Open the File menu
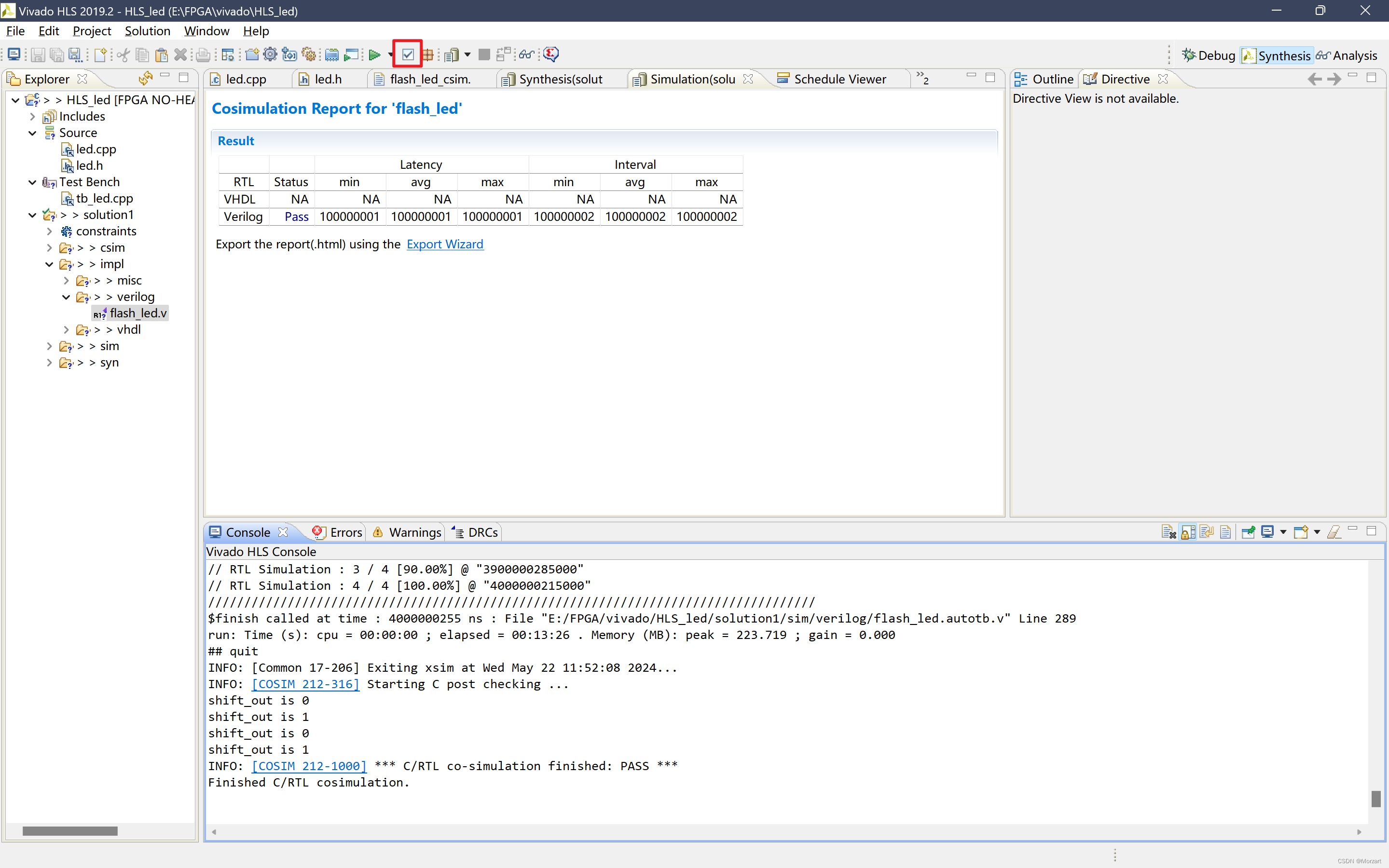Image resolution: width=1389 pixels, height=868 pixels. click(15, 31)
